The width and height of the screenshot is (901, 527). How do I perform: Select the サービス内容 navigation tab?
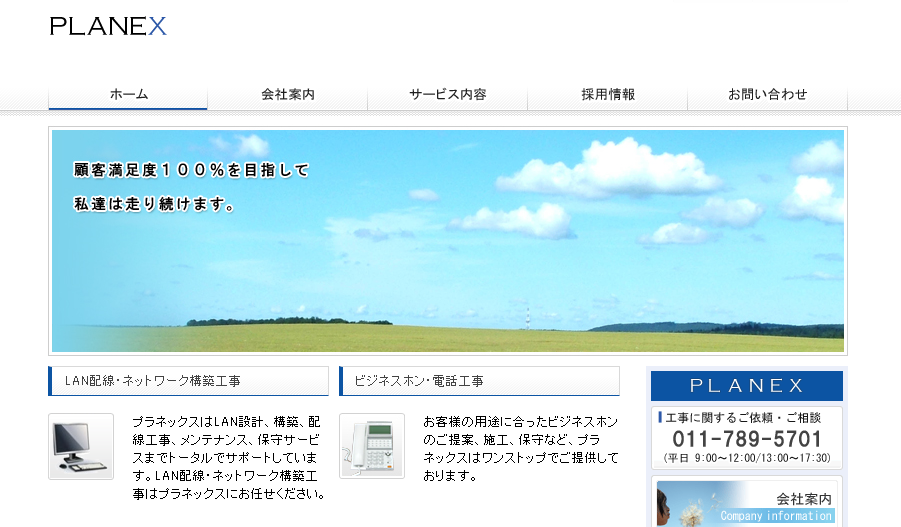pyautogui.click(x=448, y=94)
